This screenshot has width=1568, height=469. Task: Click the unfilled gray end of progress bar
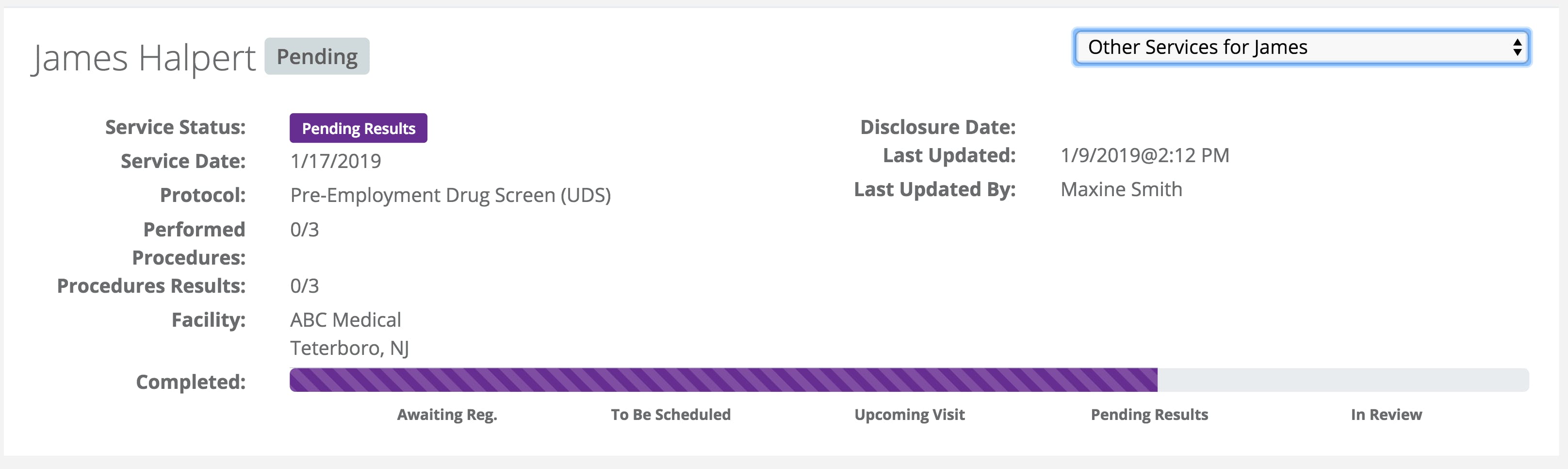coord(1342,380)
